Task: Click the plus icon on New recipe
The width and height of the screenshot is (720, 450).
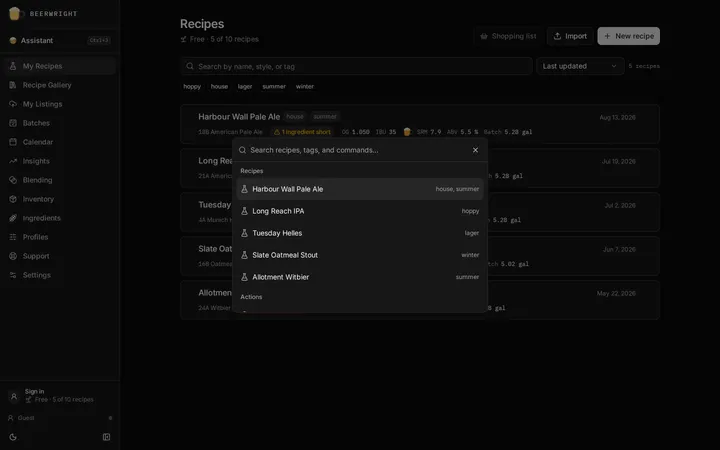Action: (608, 36)
